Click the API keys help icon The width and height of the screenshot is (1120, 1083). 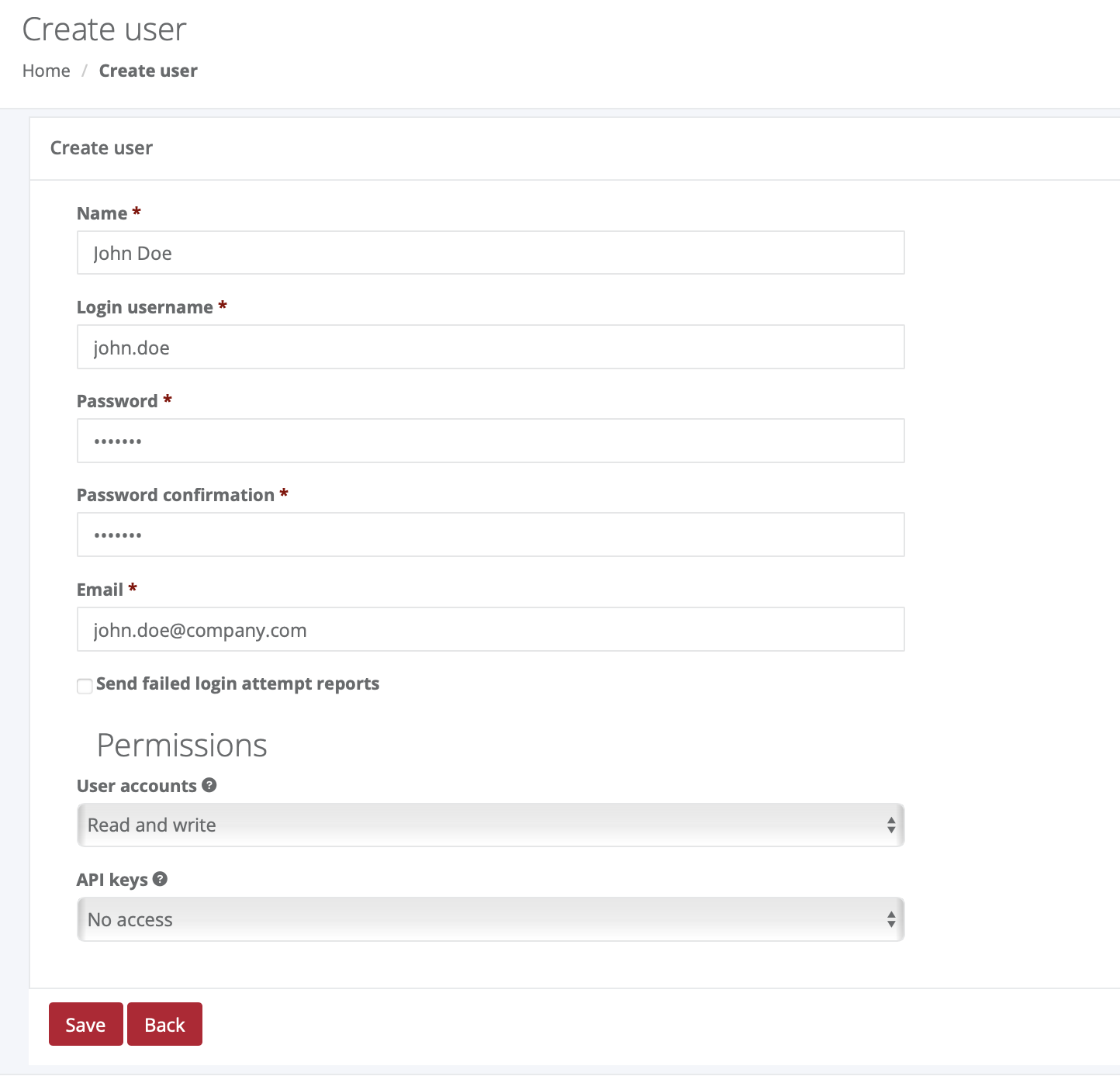[x=161, y=879]
